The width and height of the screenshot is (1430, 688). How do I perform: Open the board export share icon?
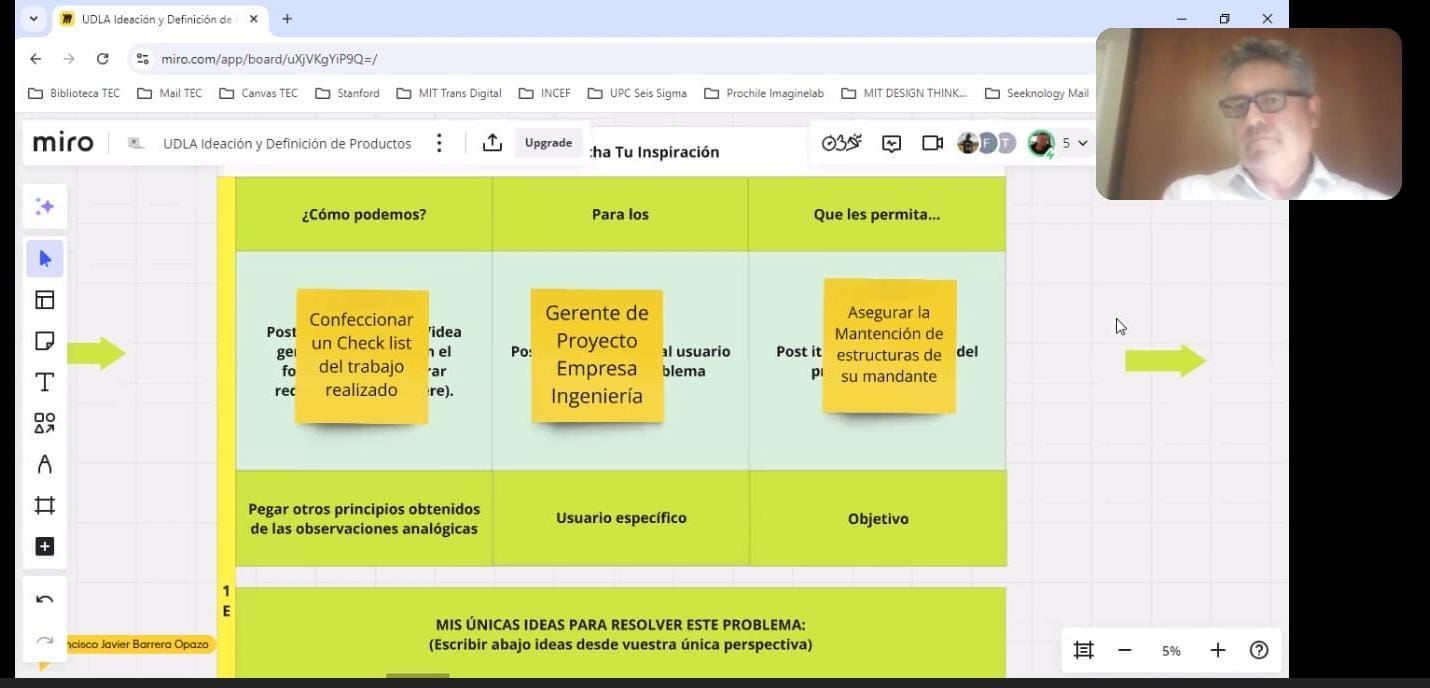click(492, 143)
